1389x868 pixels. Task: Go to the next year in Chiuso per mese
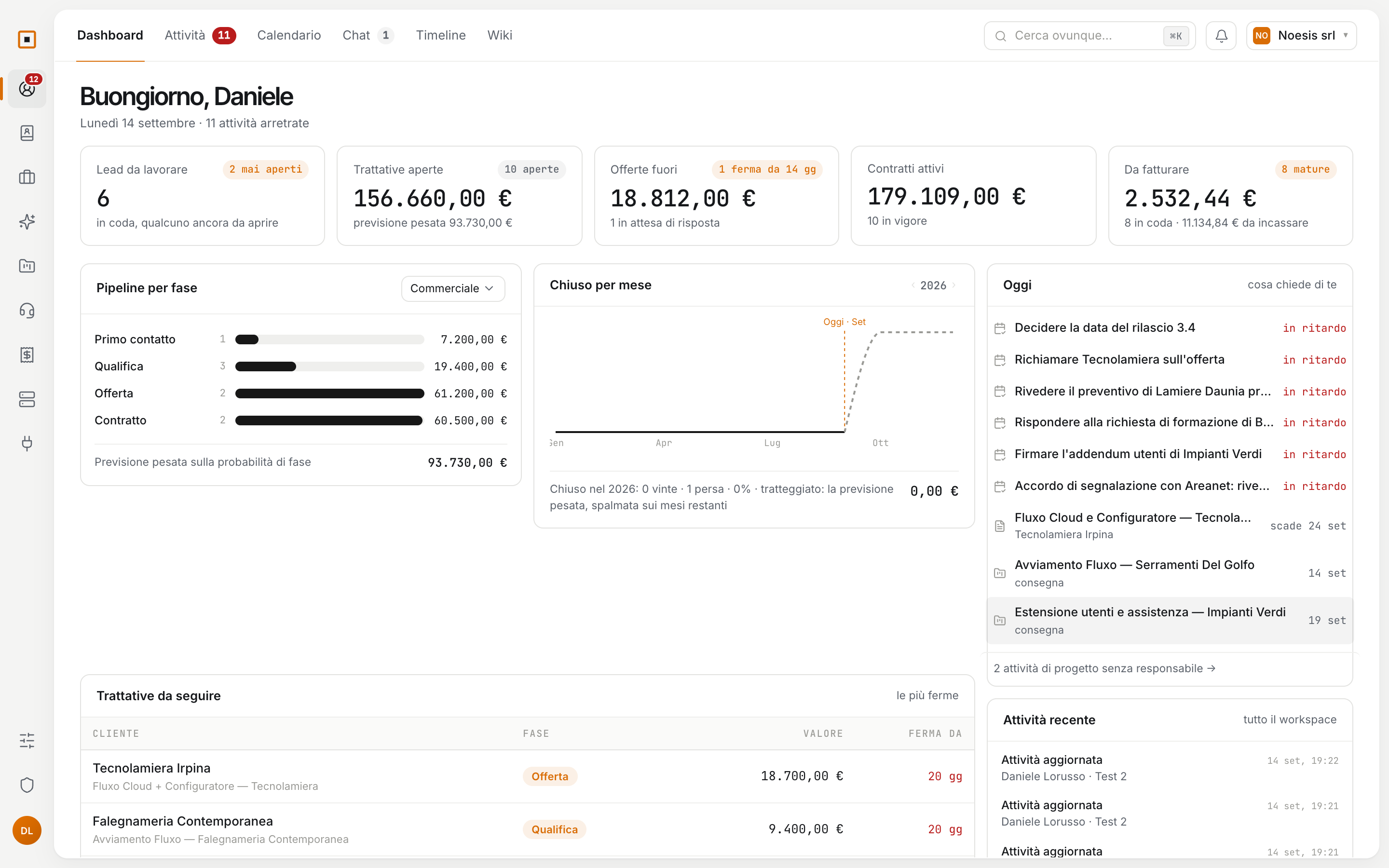tap(954, 285)
